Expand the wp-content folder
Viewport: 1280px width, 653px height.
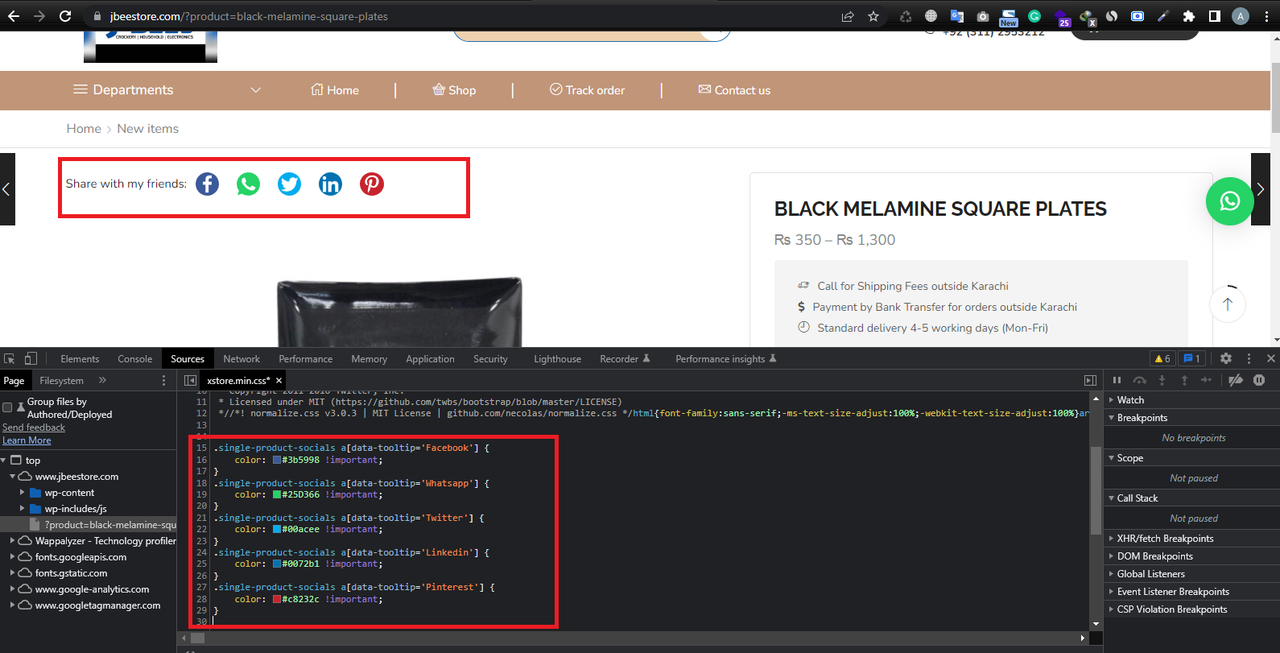click(22, 493)
